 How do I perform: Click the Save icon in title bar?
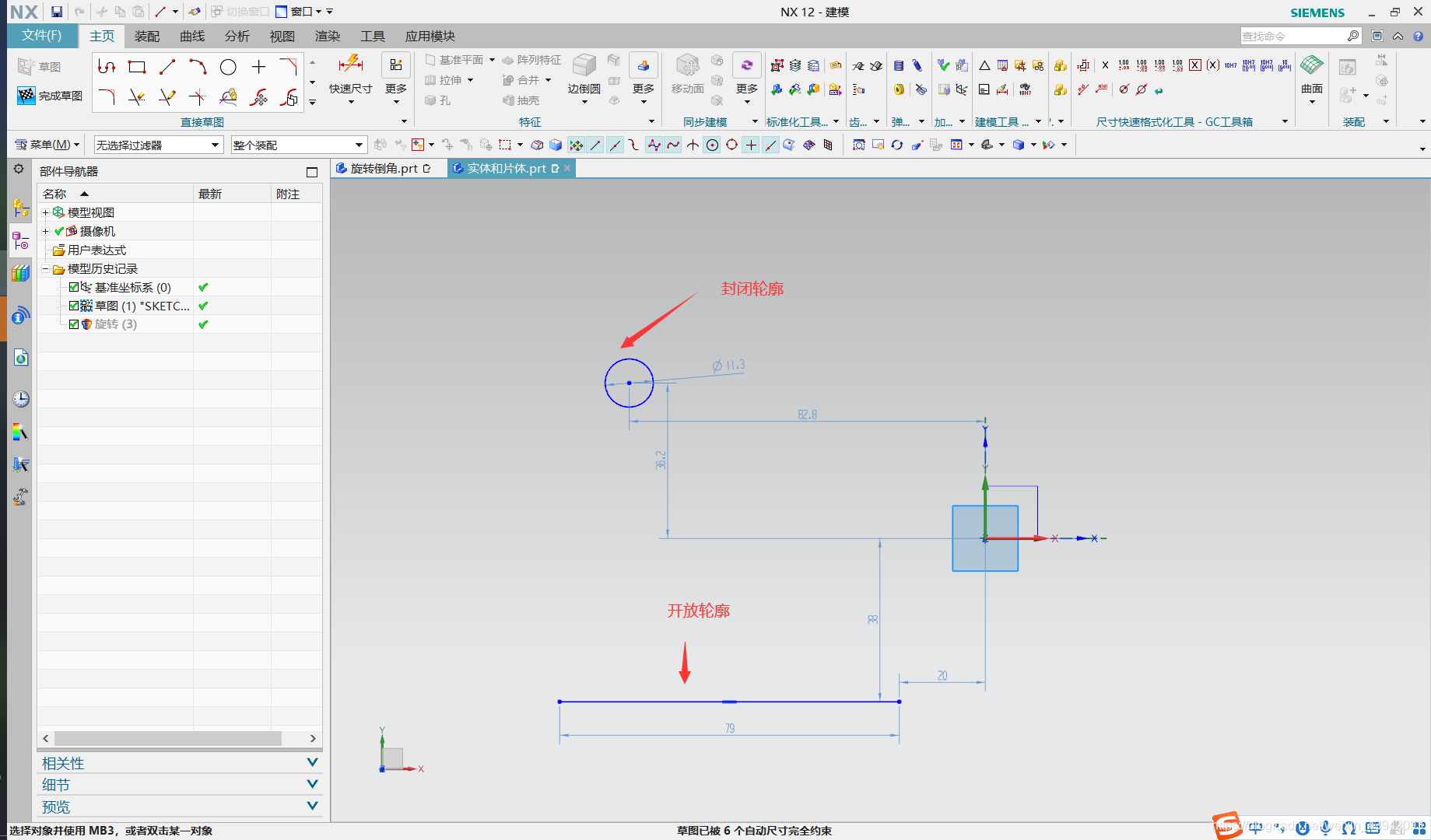click(x=57, y=12)
